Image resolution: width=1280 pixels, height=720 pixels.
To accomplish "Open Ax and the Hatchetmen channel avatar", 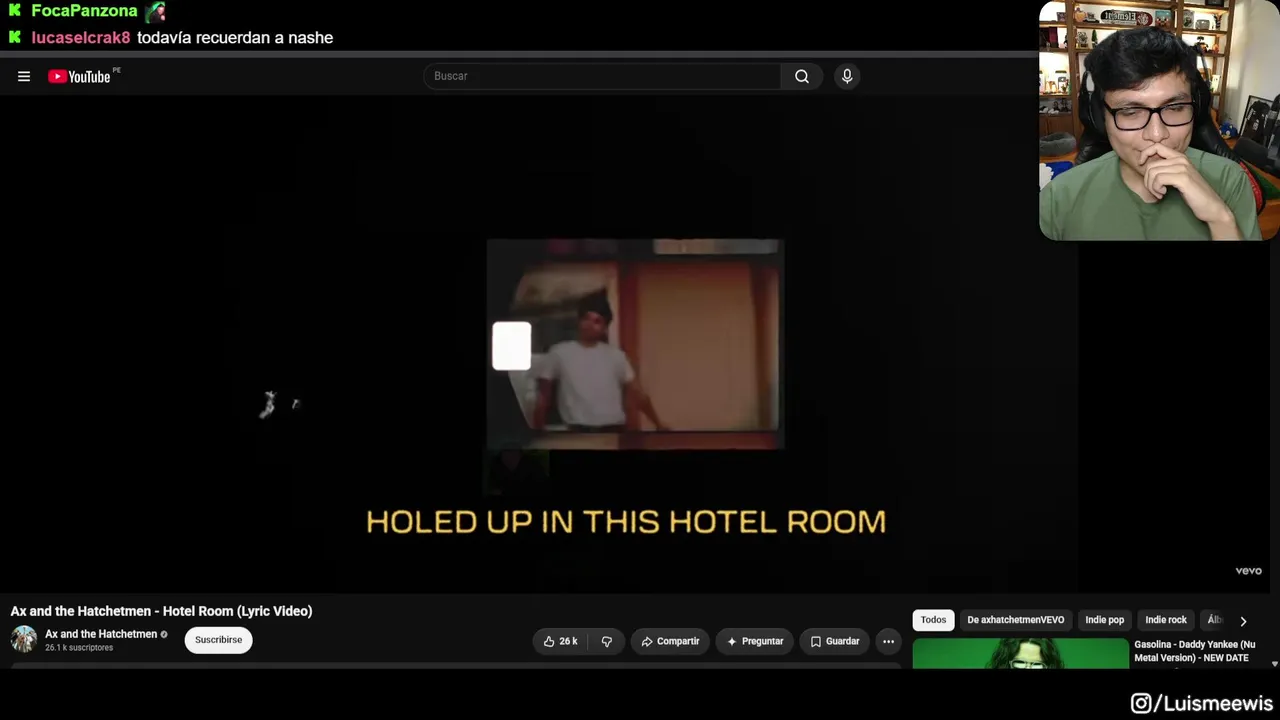I will [x=24, y=639].
